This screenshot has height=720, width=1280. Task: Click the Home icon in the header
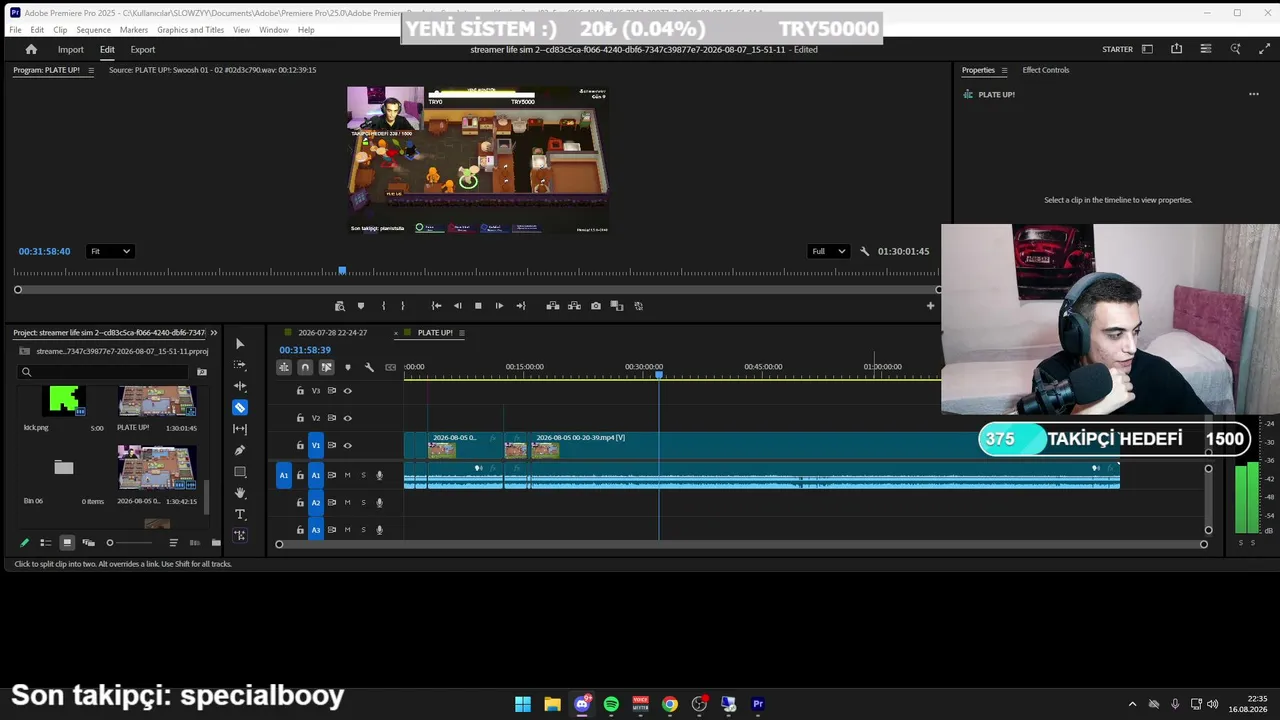click(31, 49)
